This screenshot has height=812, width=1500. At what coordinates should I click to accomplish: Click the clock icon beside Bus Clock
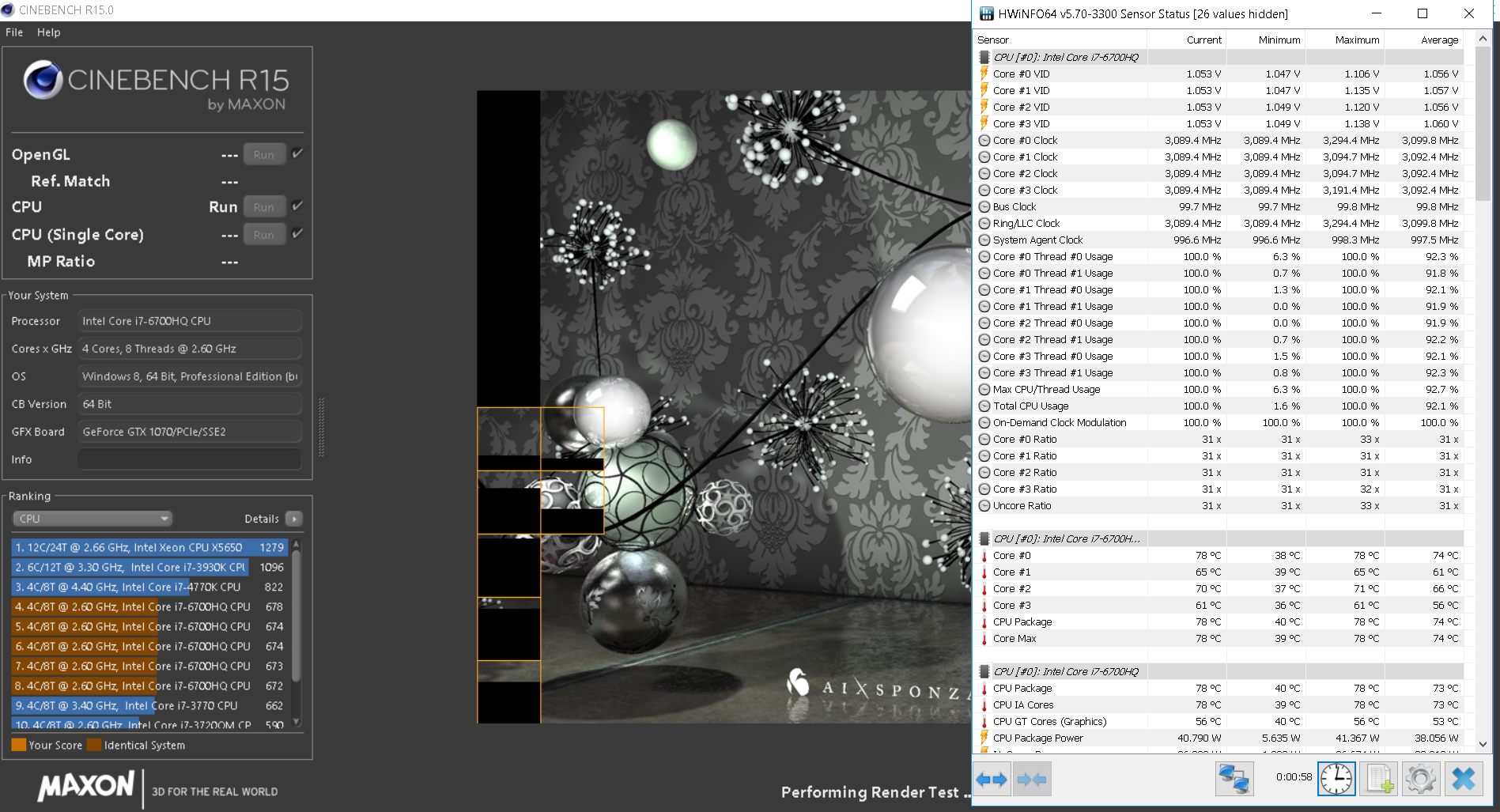[984, 206]
